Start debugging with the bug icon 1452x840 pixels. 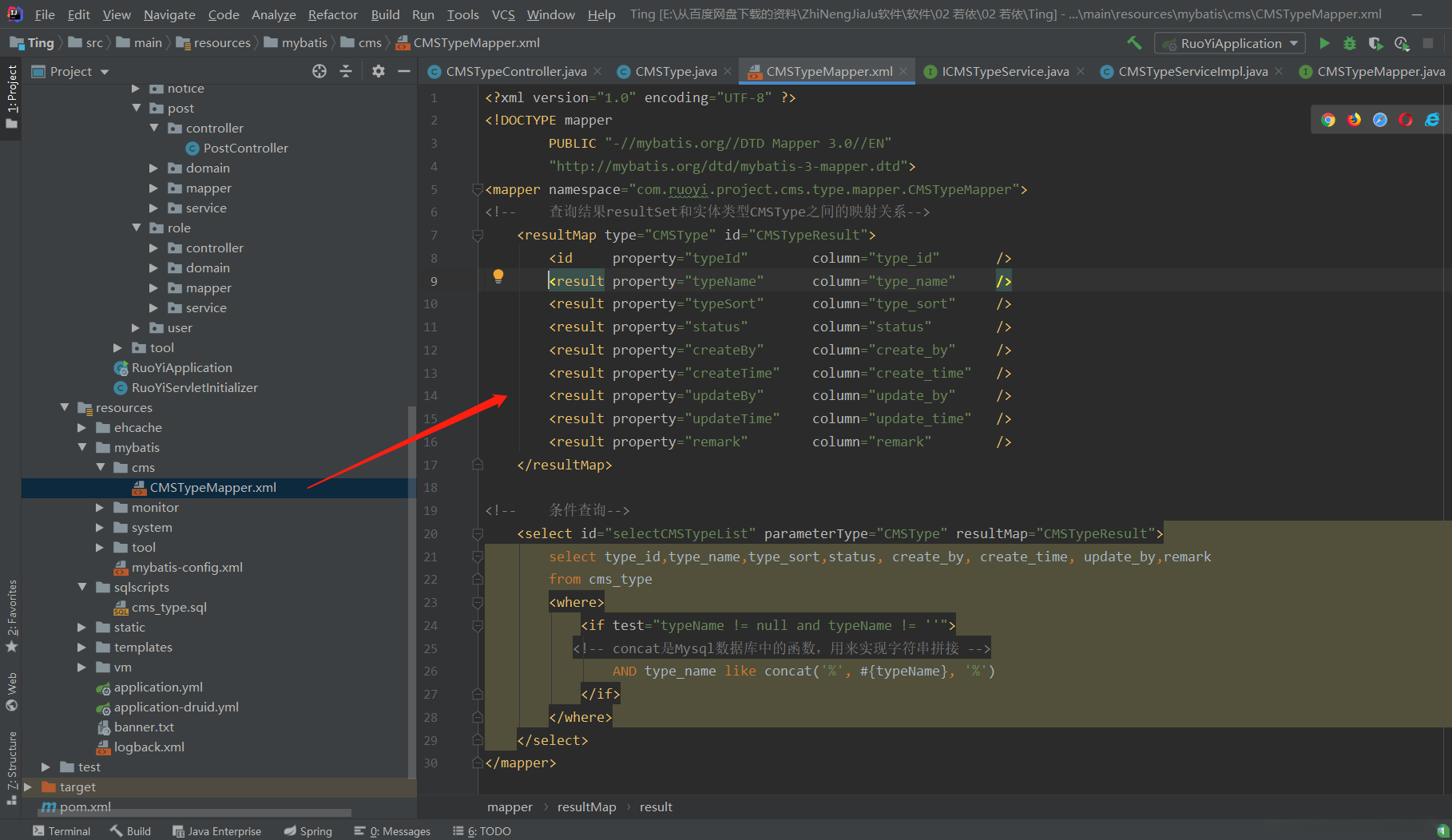tap(1350, 43)
